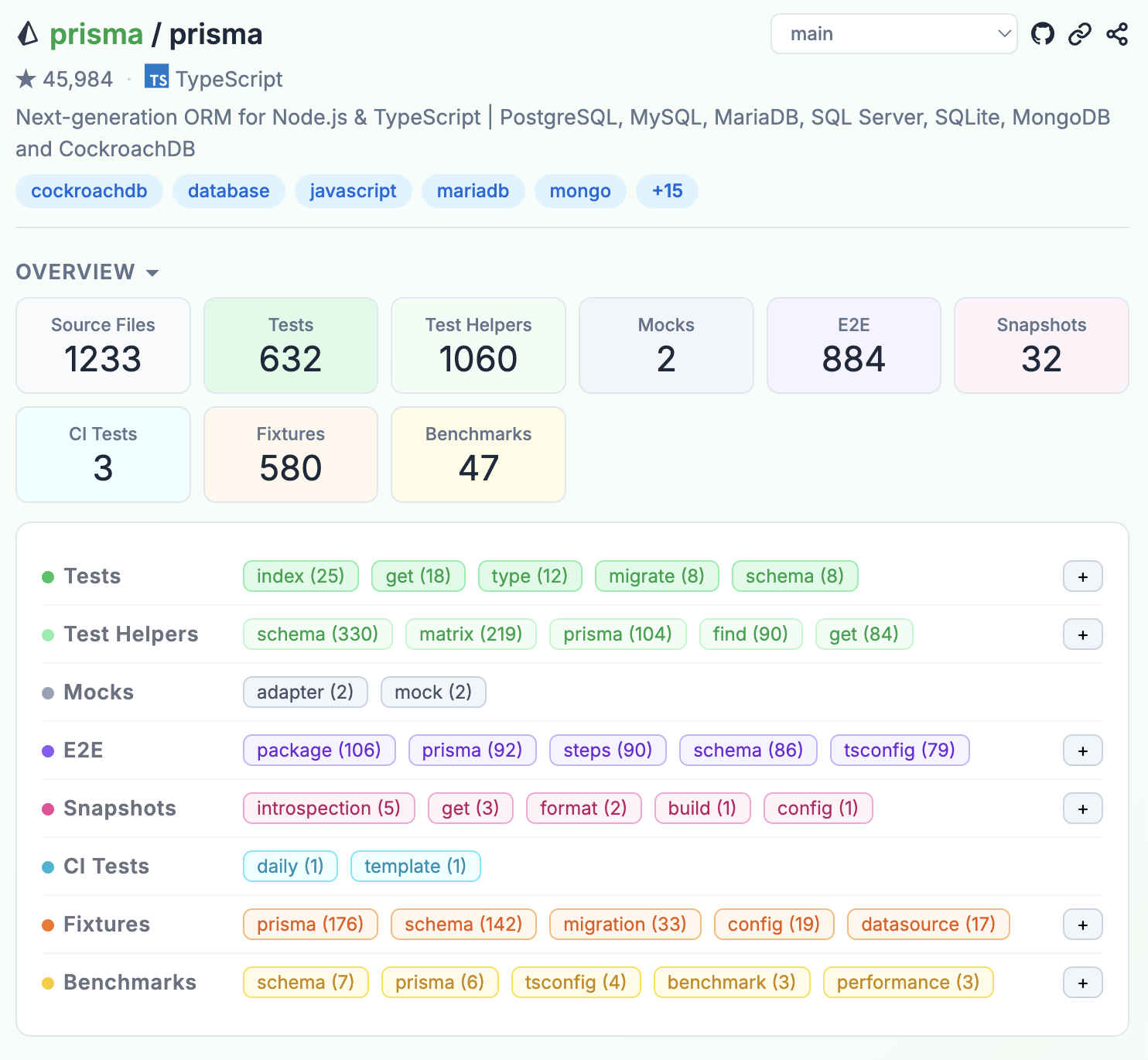Viewport: 1148px width, 1060px height.
Task: Show more topics with +15 tag
Action: tap(667, 191)
